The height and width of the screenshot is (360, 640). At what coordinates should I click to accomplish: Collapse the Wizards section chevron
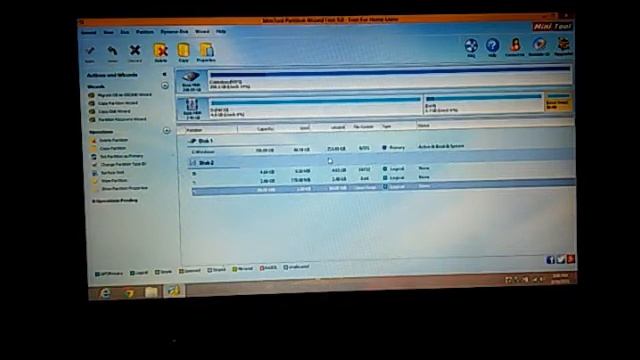(165, 86)
